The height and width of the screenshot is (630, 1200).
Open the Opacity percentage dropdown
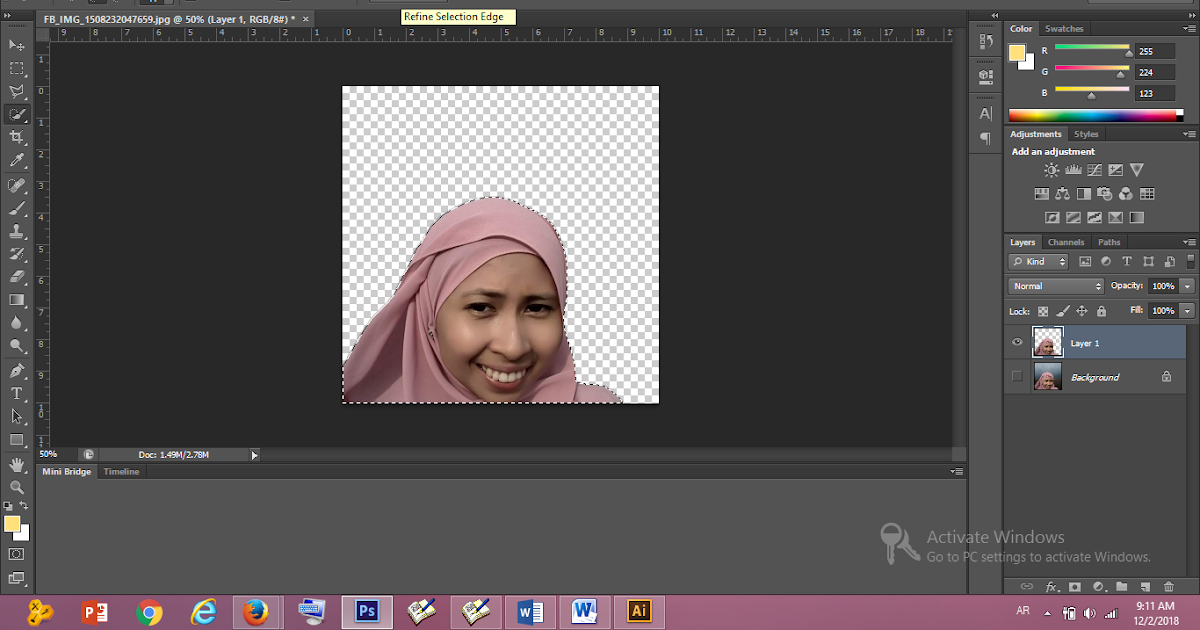1186,285
